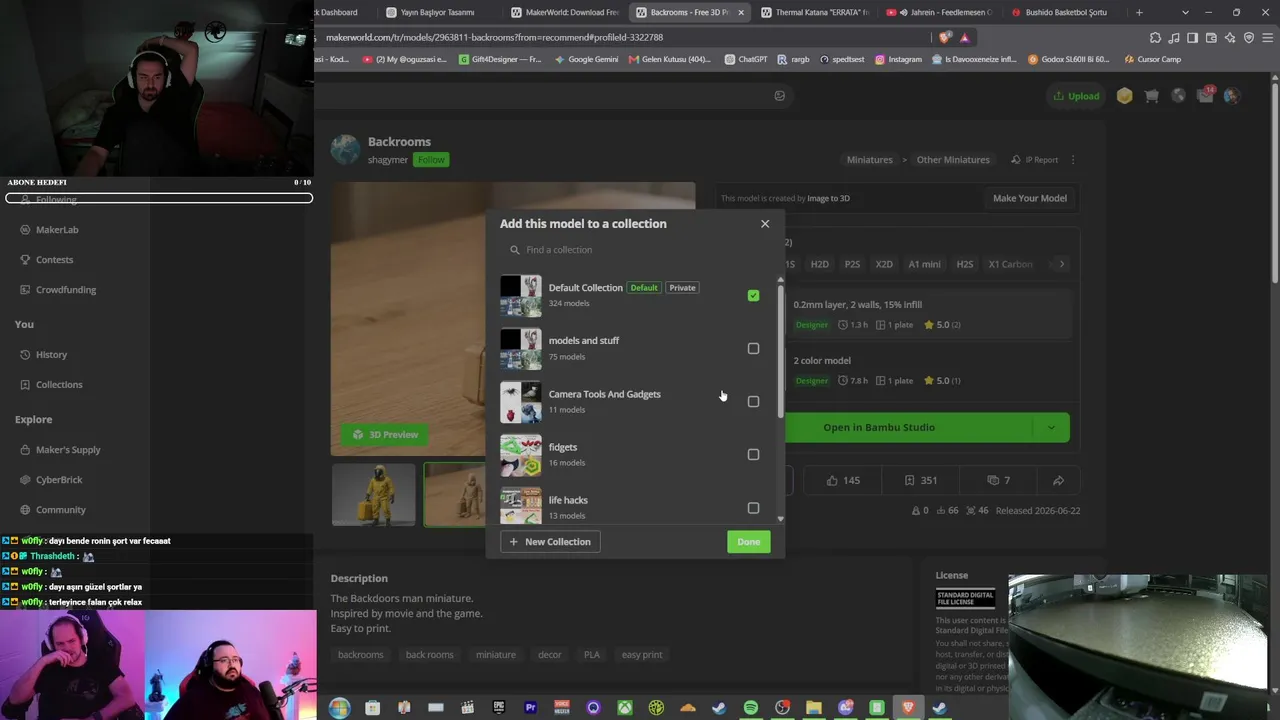Open Brave extensions puzzle icon
The height and width of the screenshot is (720, 1280).
click(1156, 38)
